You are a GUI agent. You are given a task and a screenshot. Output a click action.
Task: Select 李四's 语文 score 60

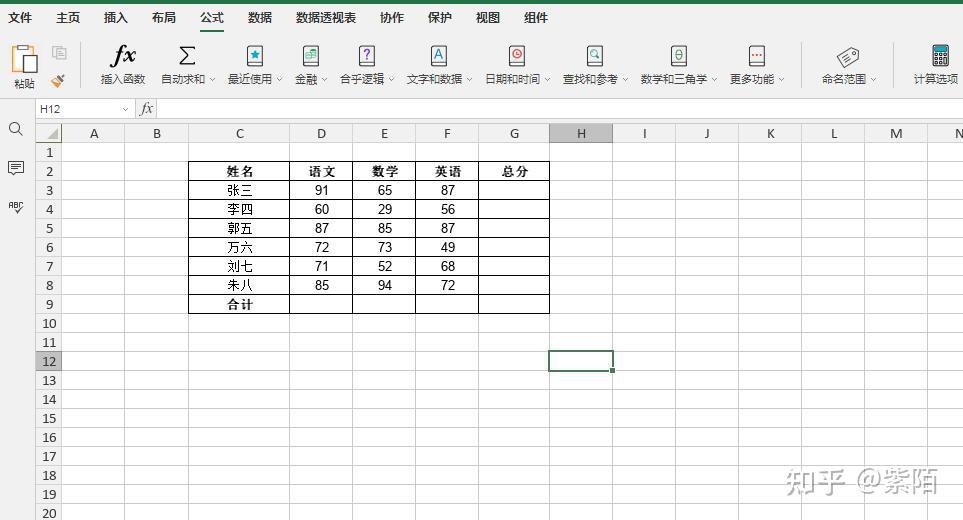(x=321, y=209)
